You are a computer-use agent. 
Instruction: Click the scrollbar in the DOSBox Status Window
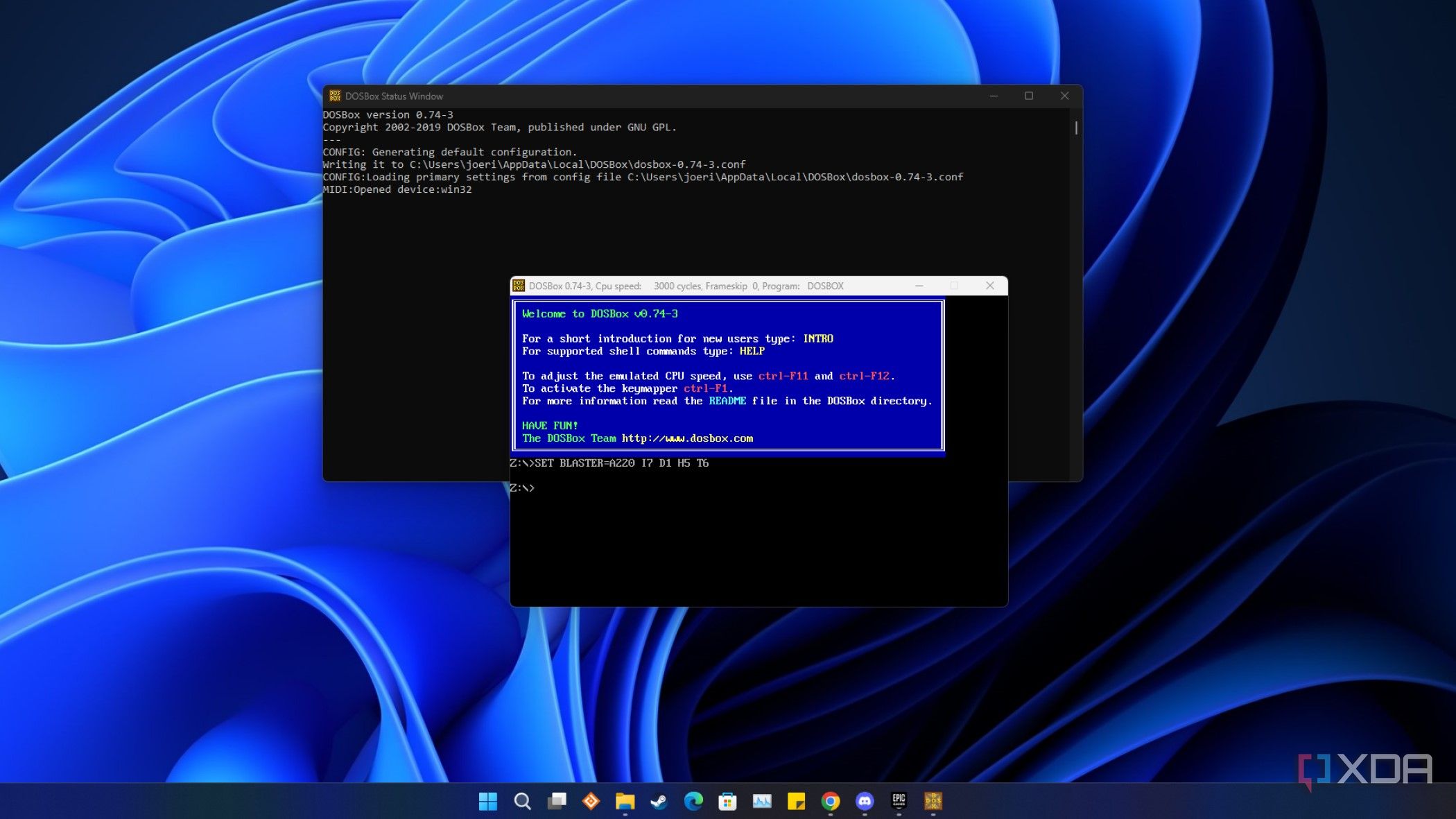click(1075, 128)
